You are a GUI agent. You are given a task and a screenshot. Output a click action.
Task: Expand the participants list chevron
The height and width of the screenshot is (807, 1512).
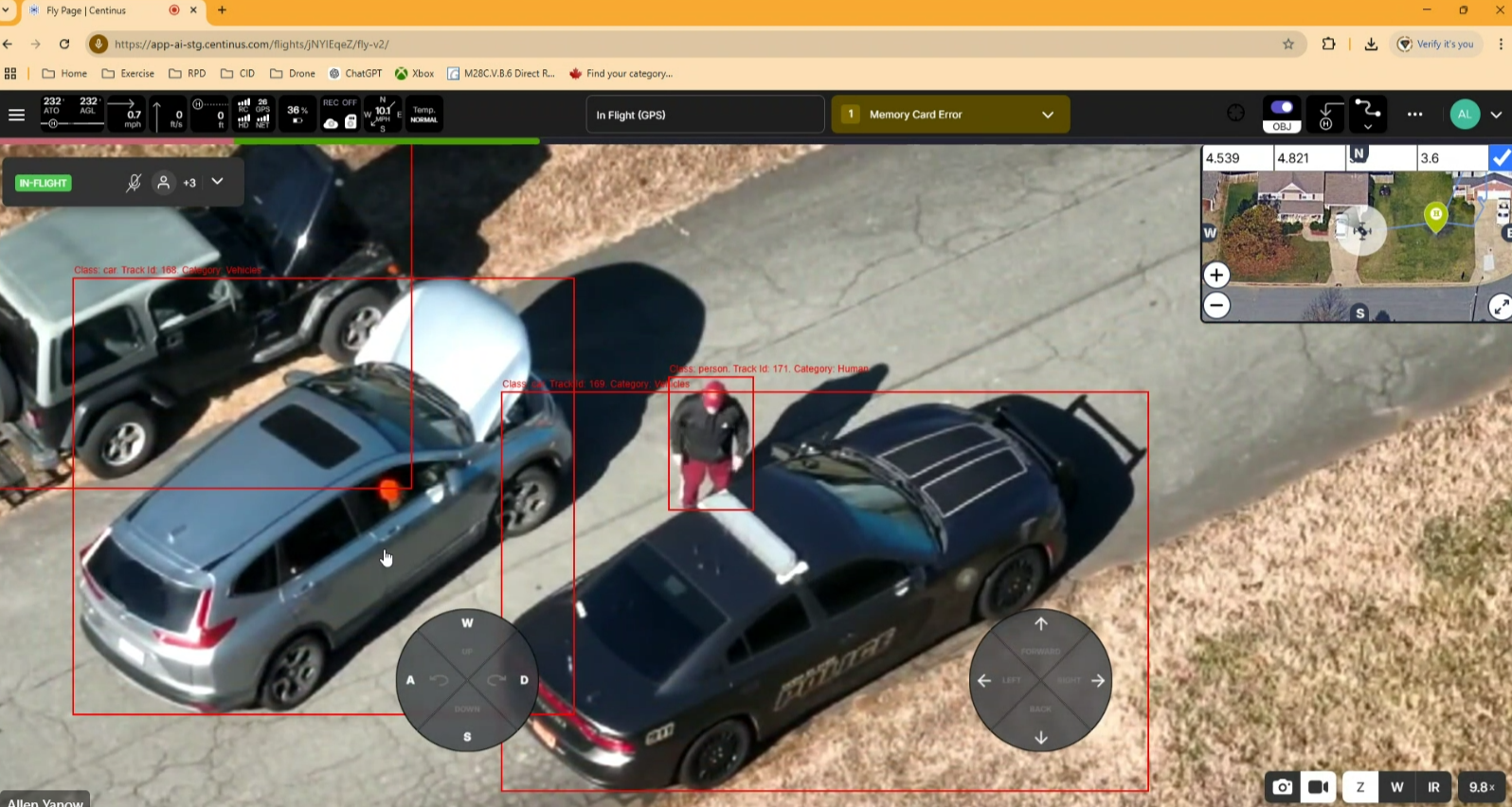pos(217,182)
